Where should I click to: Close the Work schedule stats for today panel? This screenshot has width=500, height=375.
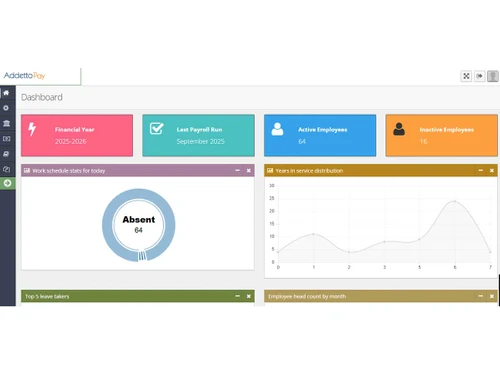pos(249,170)
